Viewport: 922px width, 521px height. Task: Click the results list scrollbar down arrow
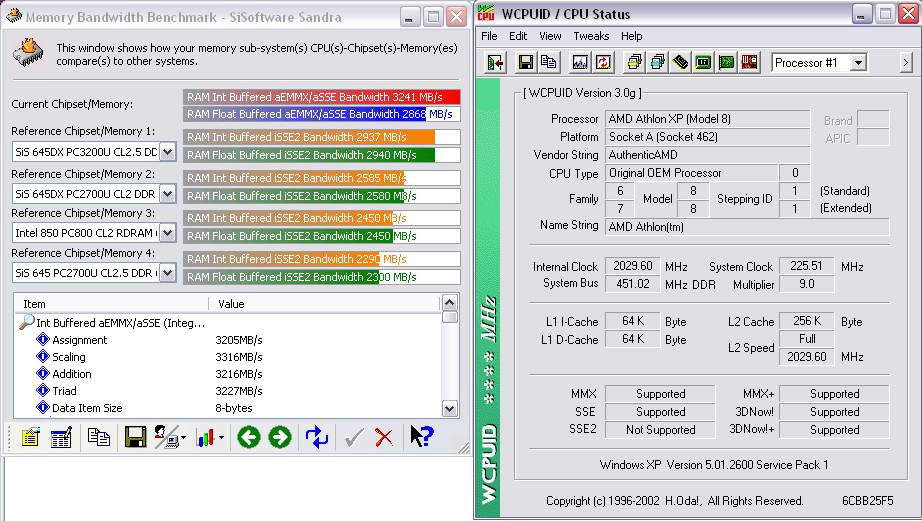point(450,408)
